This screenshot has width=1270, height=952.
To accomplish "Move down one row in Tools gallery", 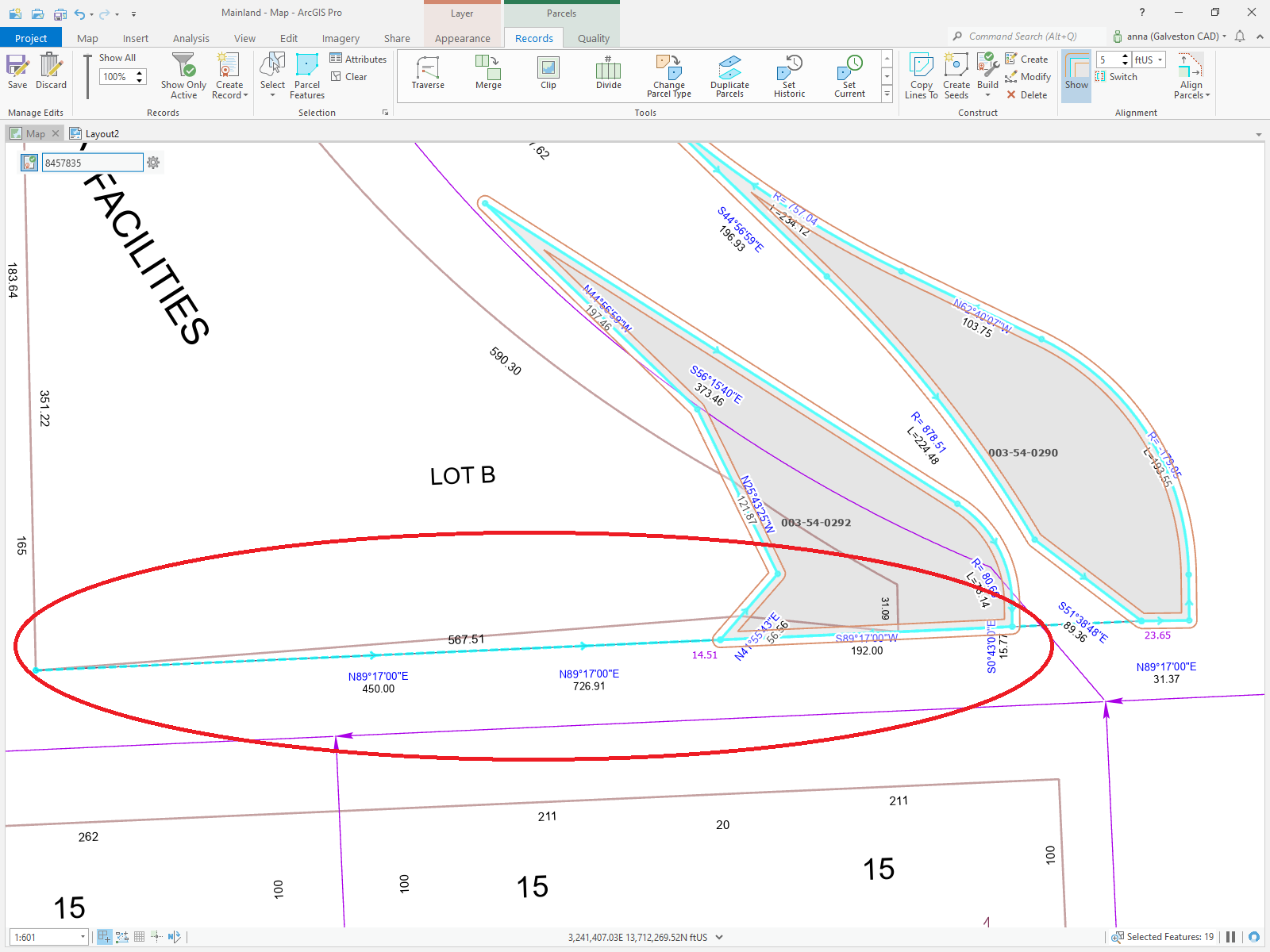I will (887, 77).
